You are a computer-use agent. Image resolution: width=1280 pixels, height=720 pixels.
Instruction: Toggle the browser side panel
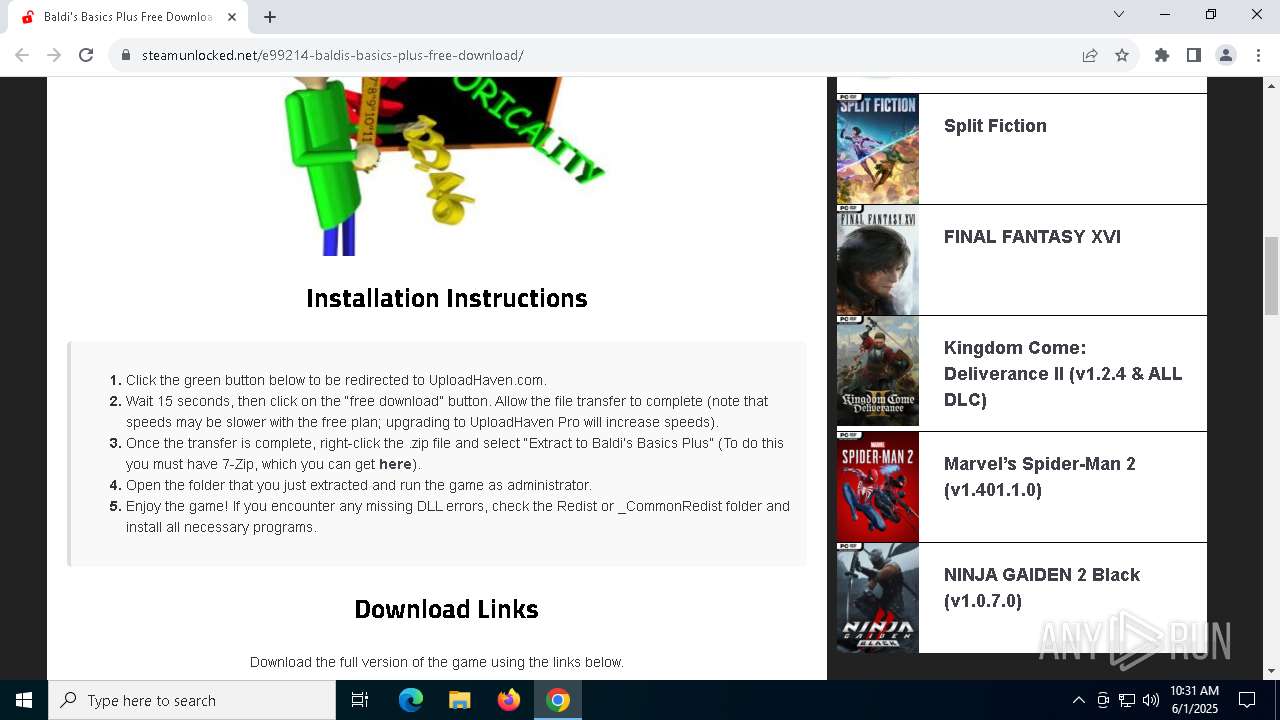coord(1194,55)
